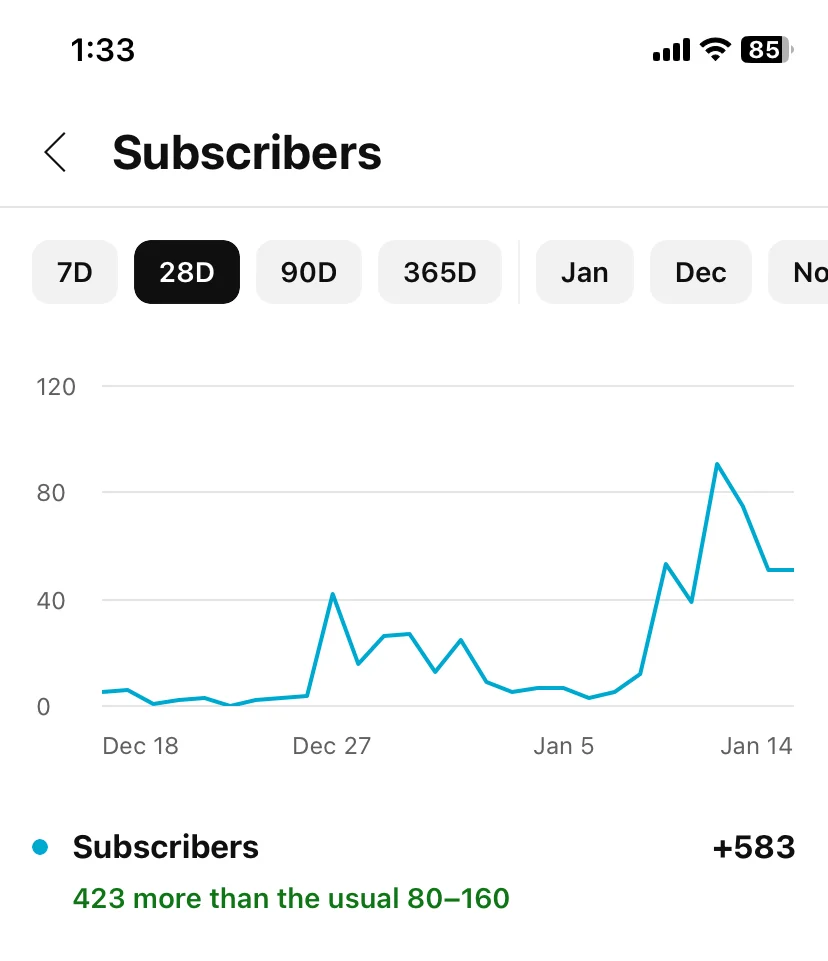Tap the Dec 18 axis label
This screenshot has height=961, width=828.
(x=140, y=746)
